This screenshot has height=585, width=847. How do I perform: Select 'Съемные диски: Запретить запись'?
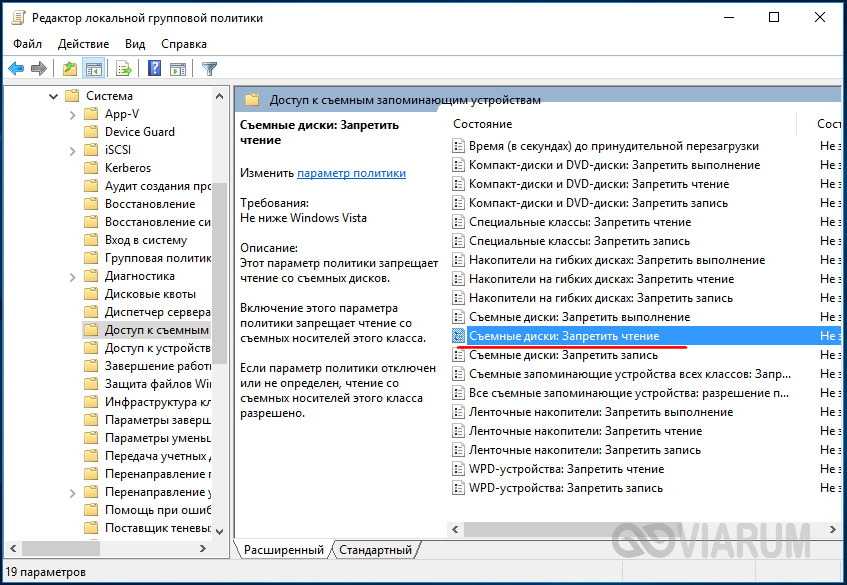click(563, 355)
